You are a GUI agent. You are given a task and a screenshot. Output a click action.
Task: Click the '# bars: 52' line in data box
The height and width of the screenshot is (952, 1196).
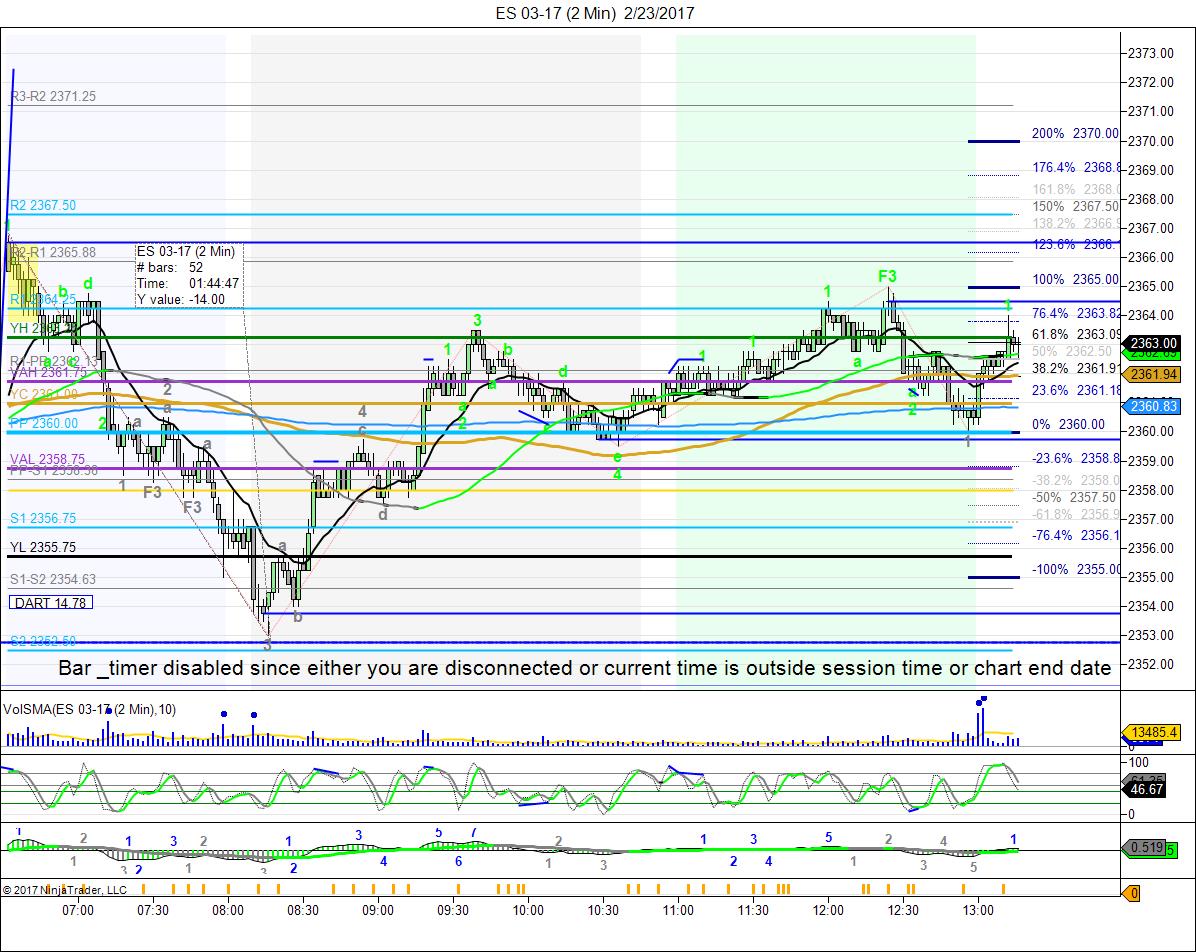170,268
